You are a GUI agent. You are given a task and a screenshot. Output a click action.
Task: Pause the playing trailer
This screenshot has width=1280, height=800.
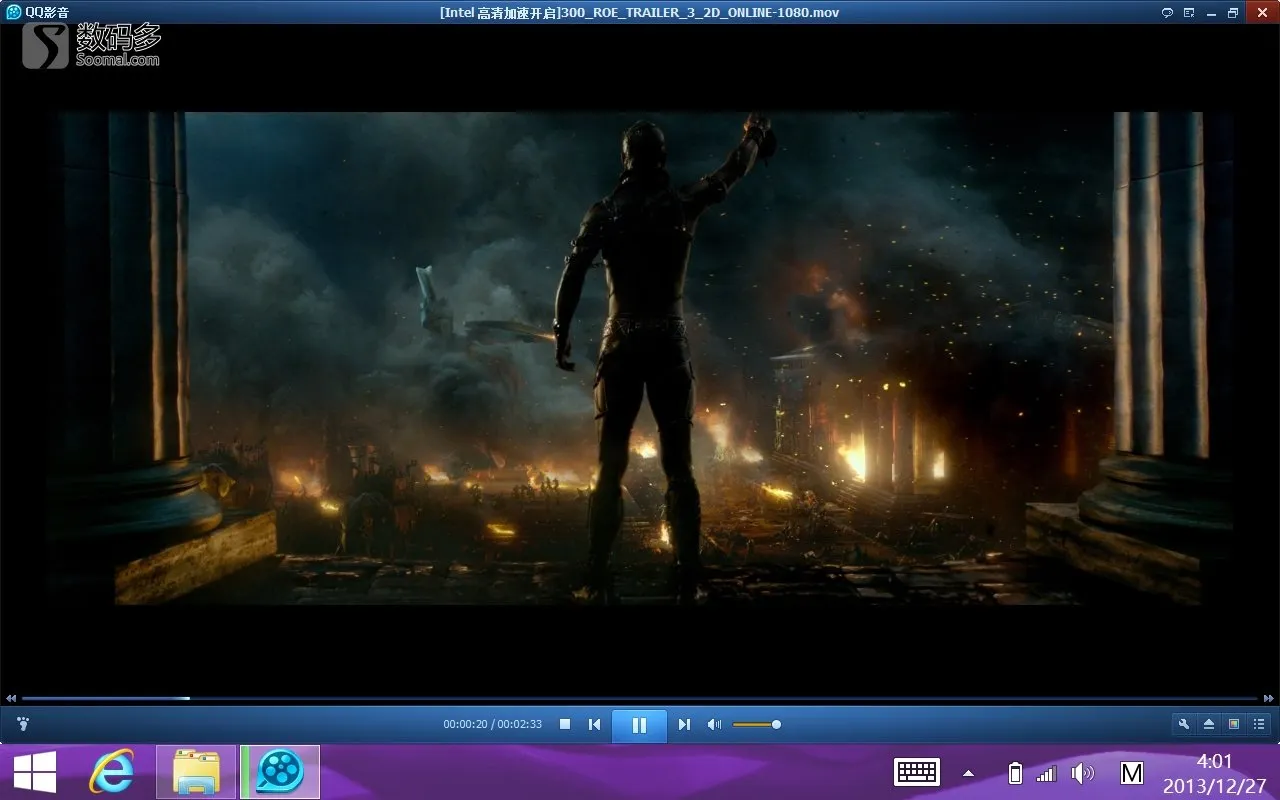click(639, 725)
